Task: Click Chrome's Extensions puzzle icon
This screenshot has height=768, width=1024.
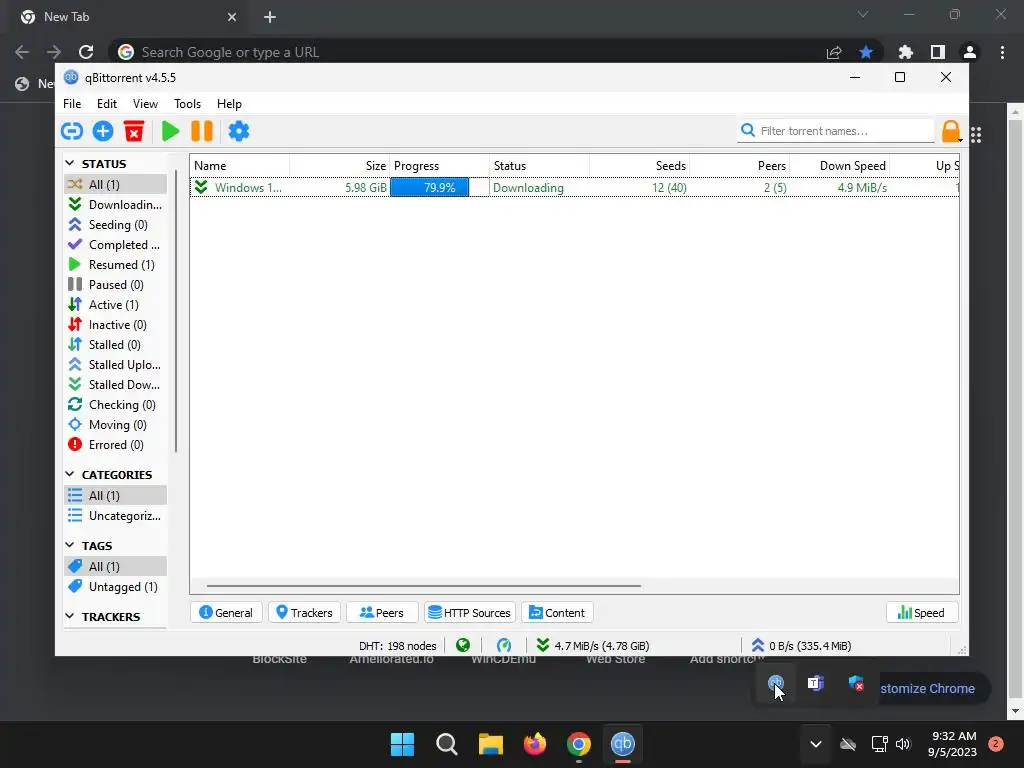Action: (905, 52)
